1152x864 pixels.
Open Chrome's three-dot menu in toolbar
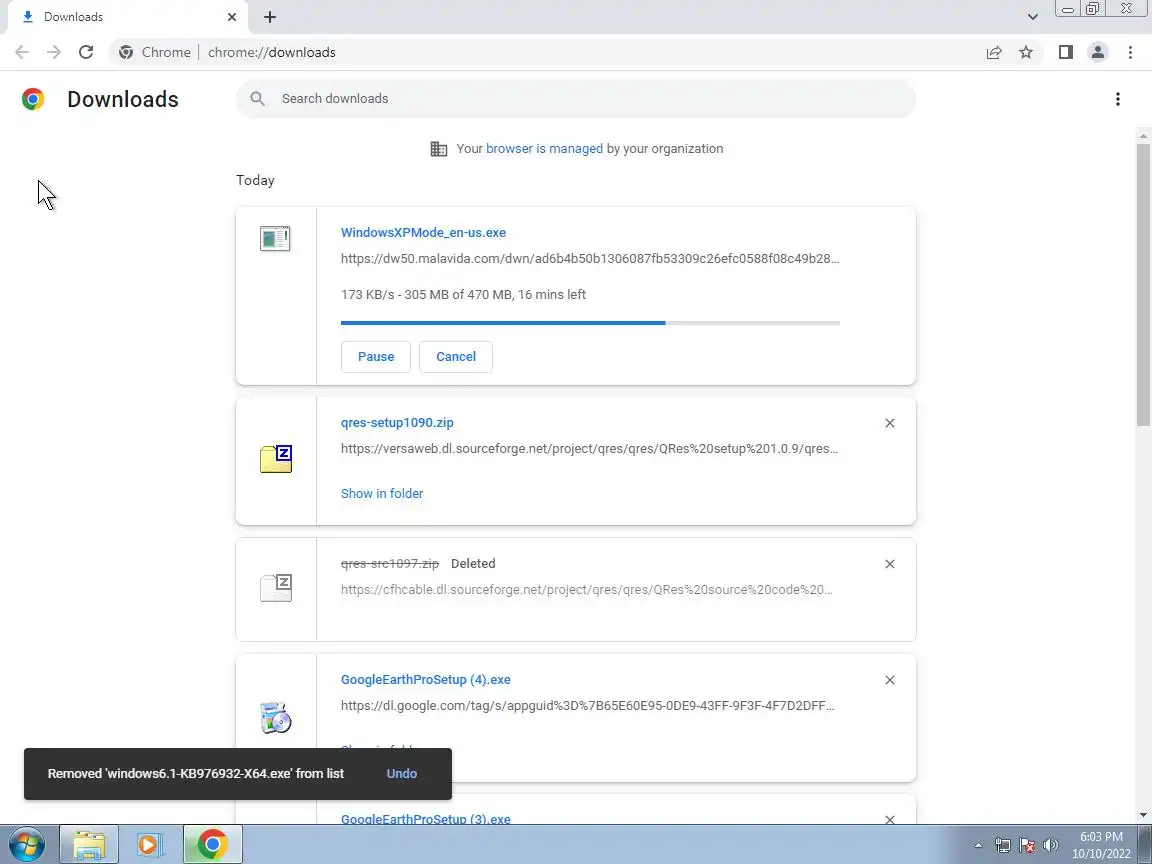tap(1130, 52)
